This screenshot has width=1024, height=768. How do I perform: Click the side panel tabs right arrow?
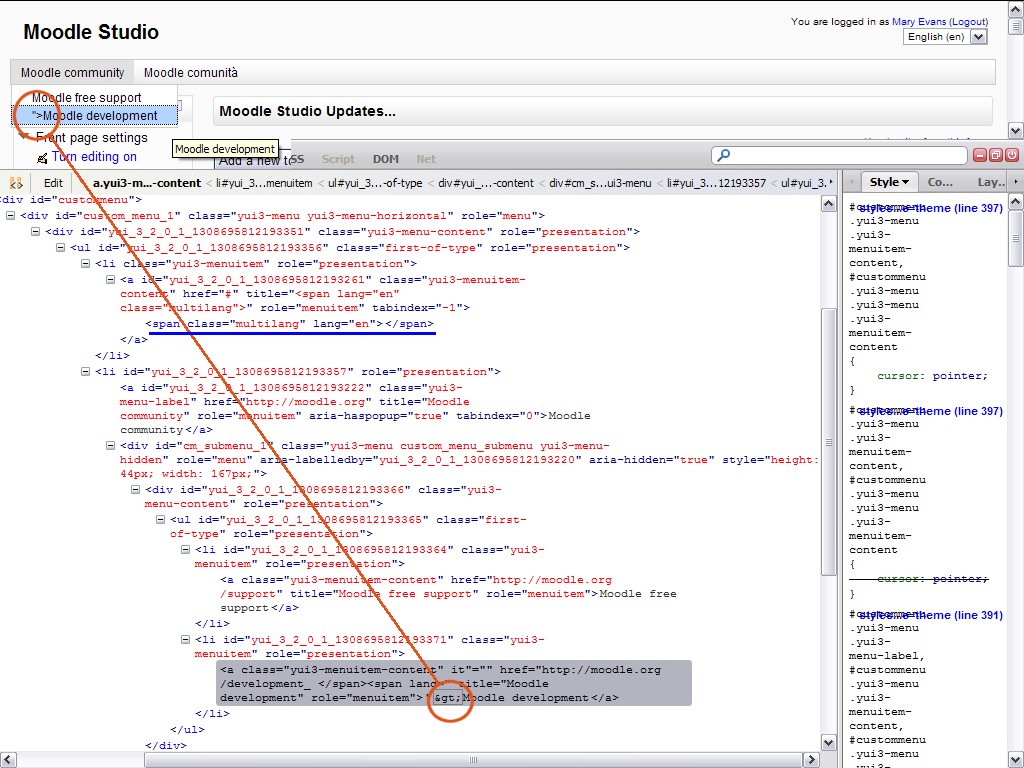(1016, 182)
